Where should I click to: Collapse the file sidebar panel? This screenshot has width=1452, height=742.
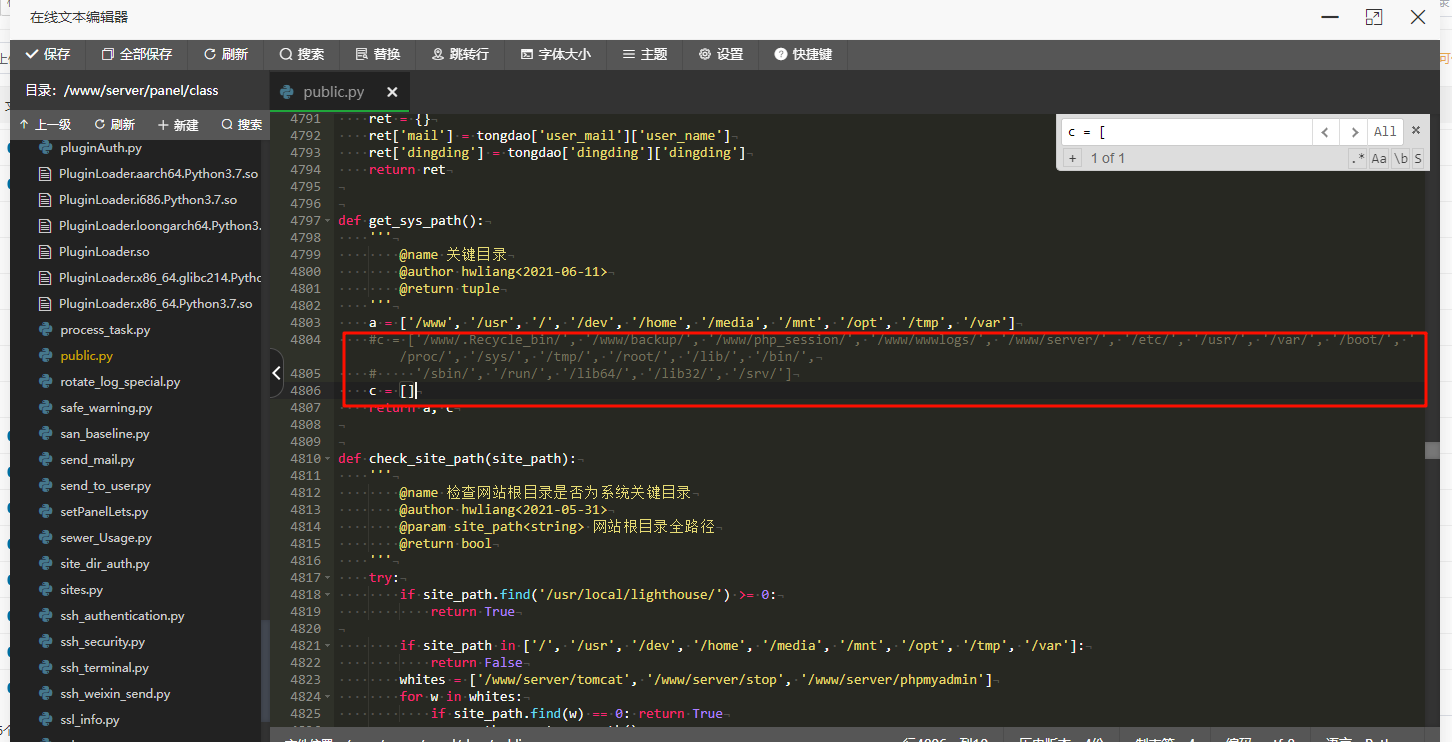tap(277, 373)
